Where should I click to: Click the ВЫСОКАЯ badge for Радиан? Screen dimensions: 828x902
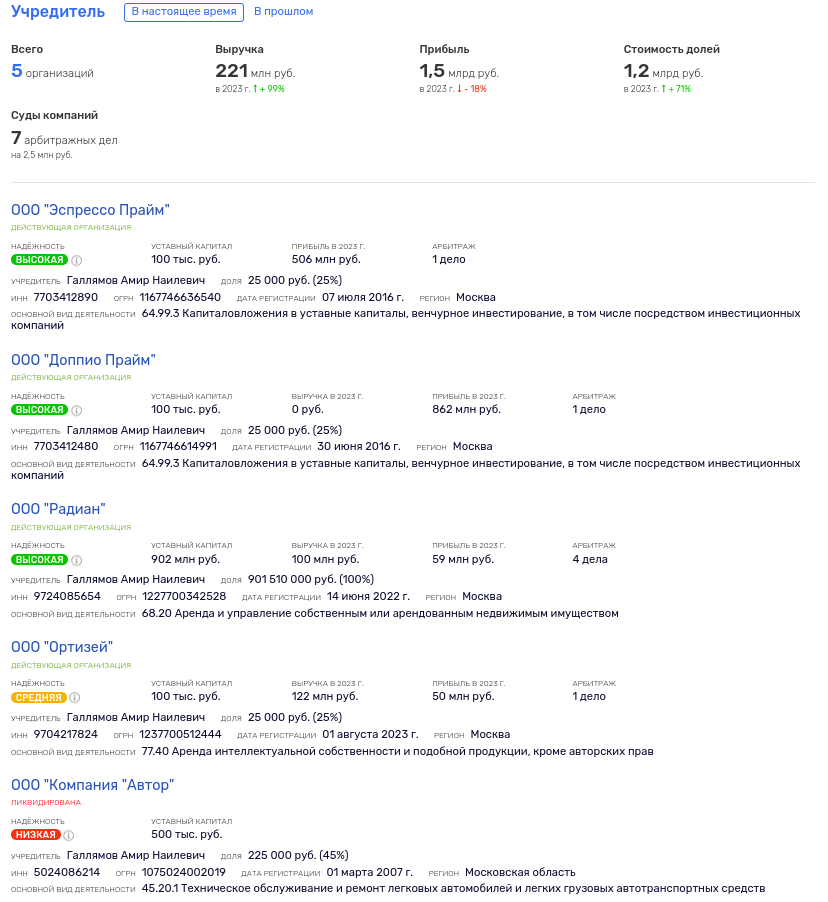pyautogui.click(x=39, y=560)
